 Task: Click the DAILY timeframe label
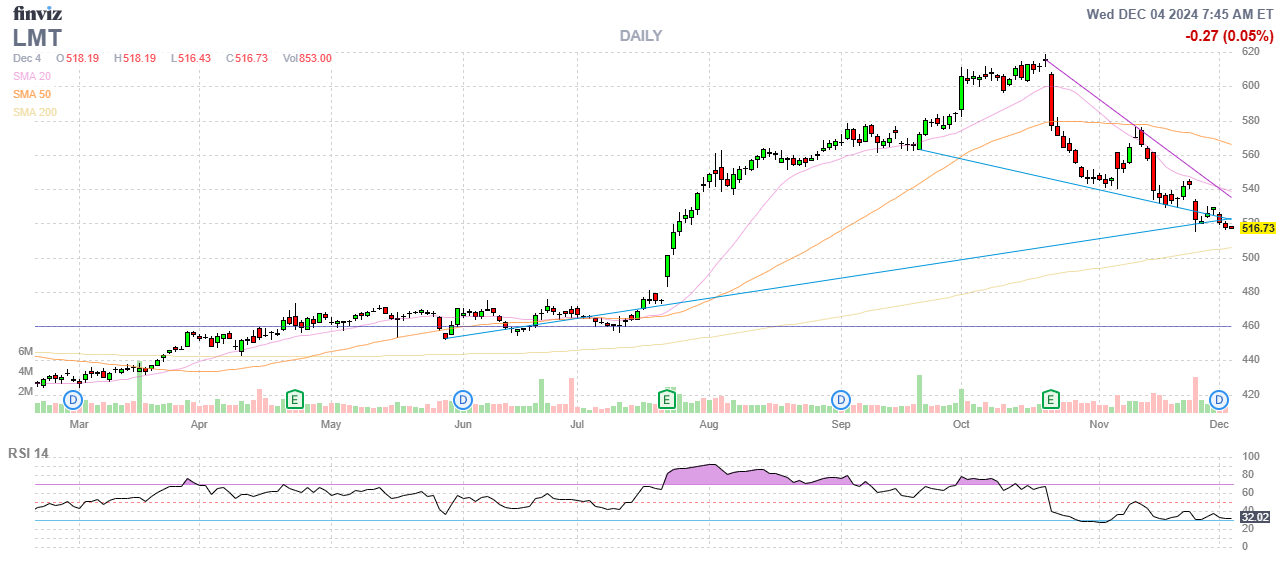coord(640,36)
